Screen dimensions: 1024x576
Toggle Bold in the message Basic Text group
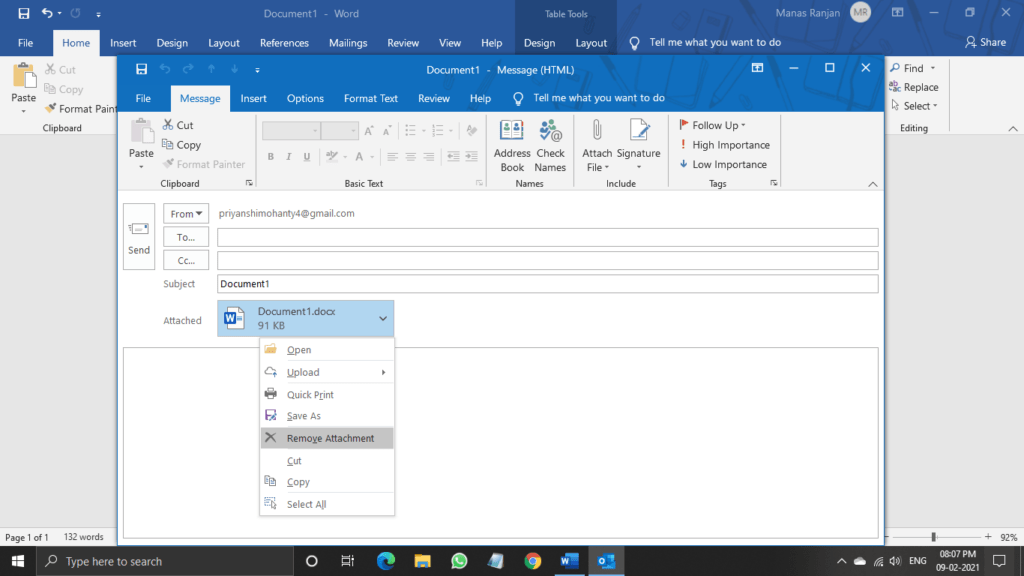(x=270, y=157)
